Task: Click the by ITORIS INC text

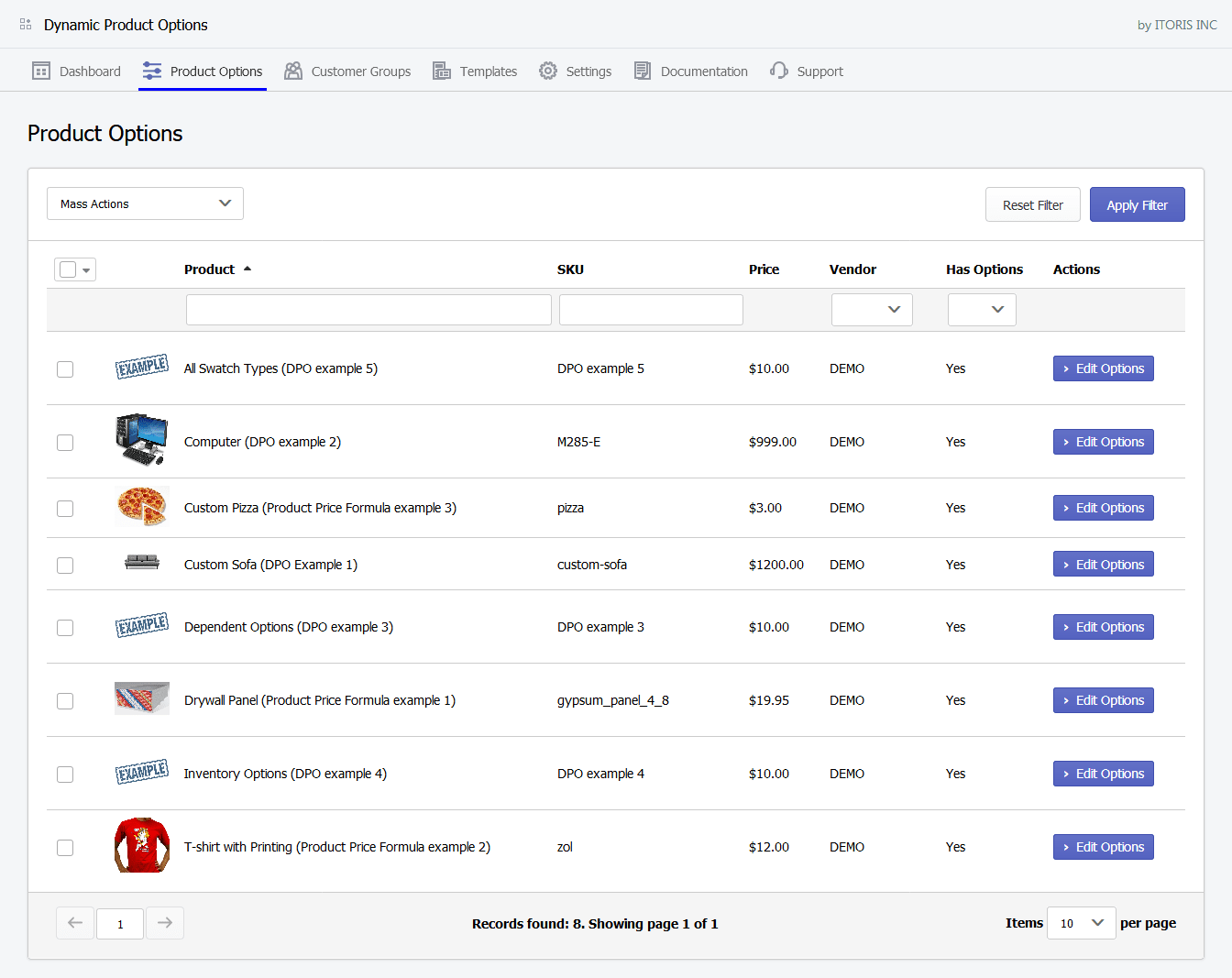Action: pyautogui.click(x=1177, y=25)
